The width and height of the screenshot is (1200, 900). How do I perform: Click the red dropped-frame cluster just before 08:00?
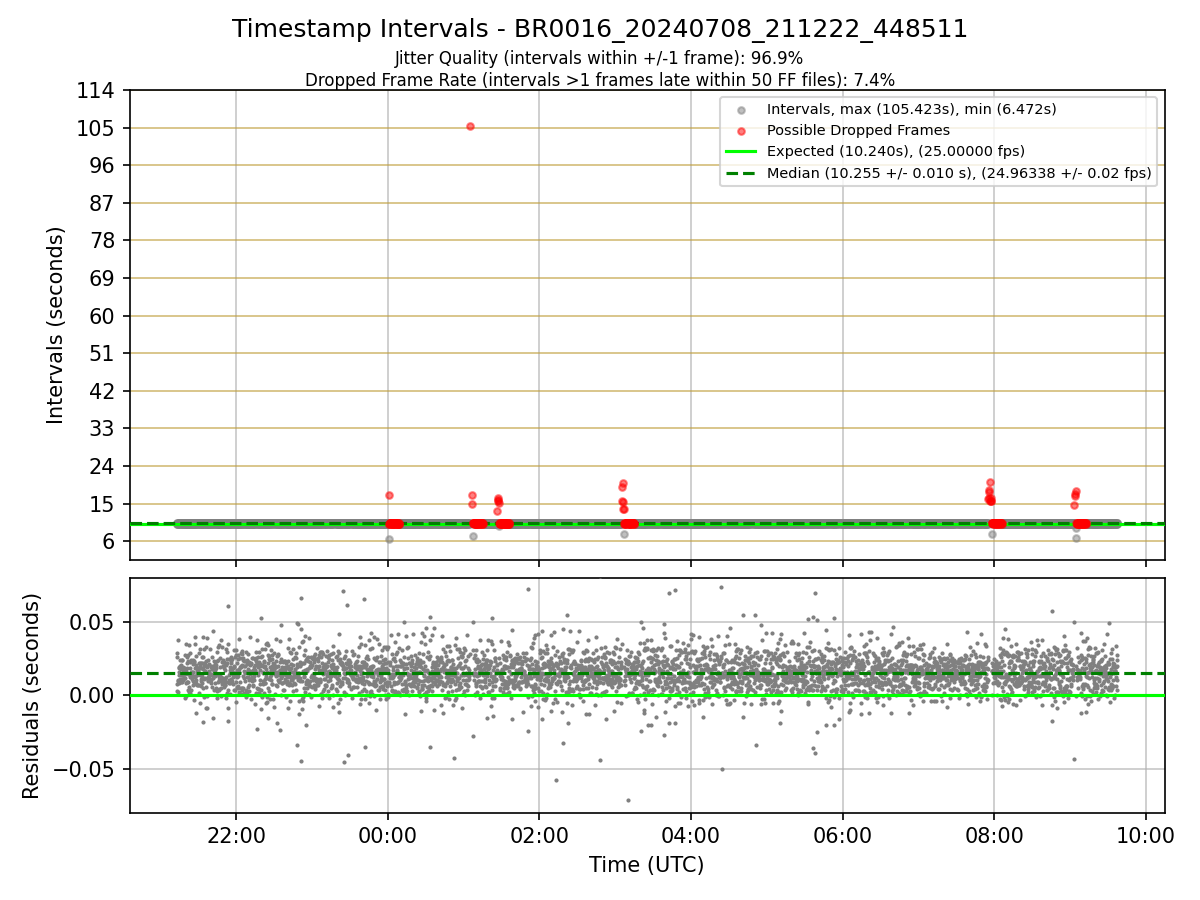pos(990,494)
